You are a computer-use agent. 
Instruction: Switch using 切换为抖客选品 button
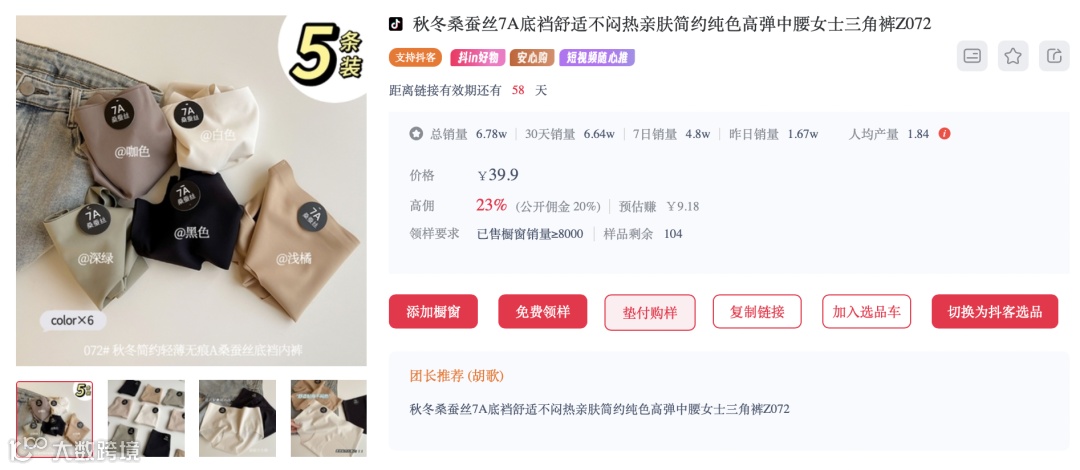(x=995, y=311)
